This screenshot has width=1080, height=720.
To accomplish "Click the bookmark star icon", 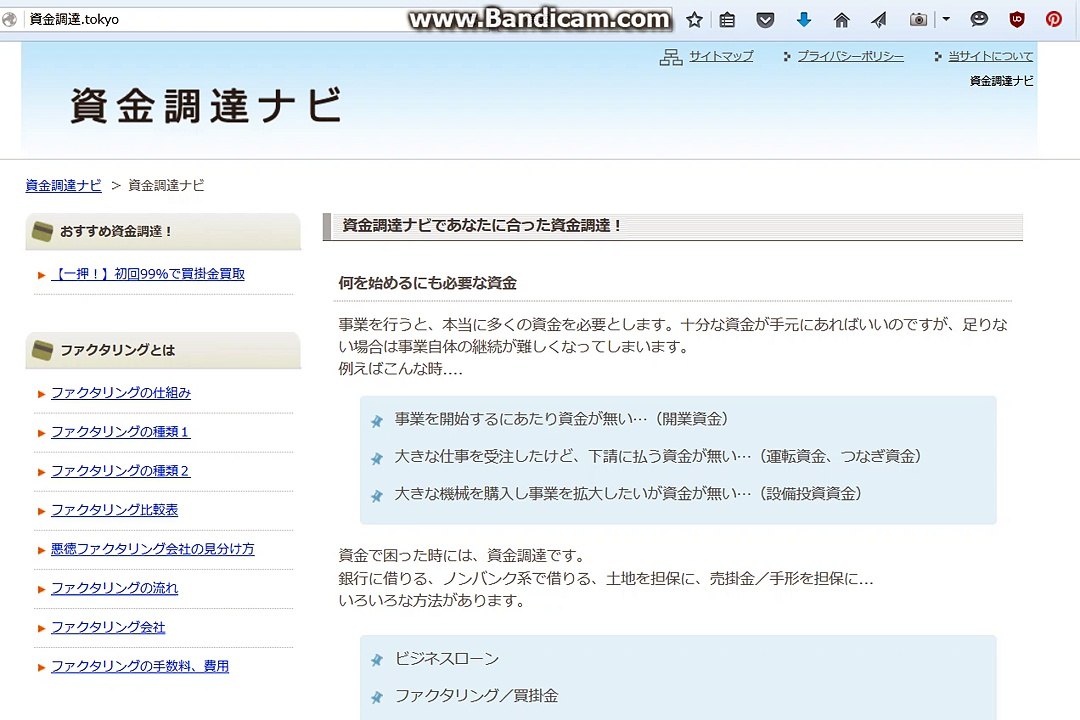I will click(694, 20).
